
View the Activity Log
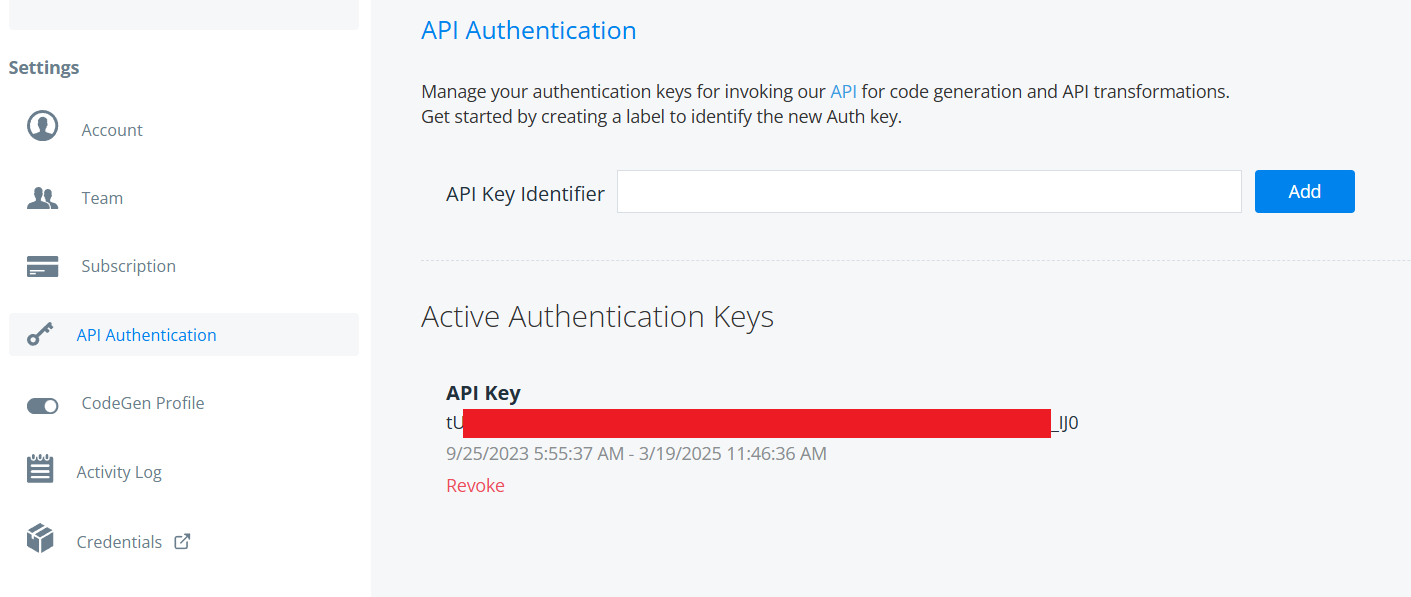119,472
